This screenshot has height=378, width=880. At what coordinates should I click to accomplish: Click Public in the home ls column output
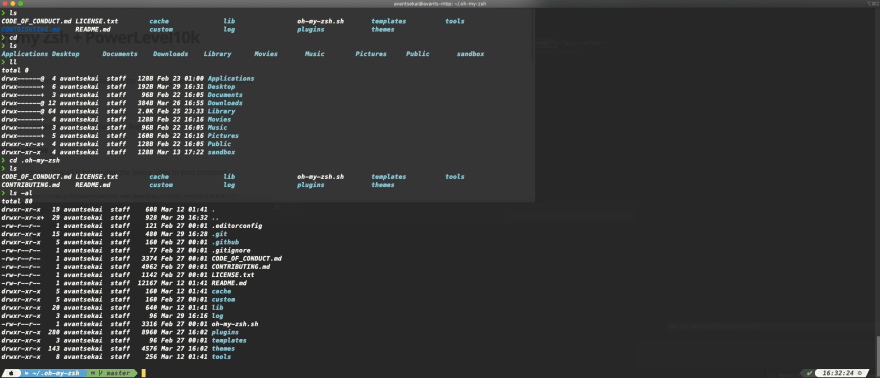418,54
